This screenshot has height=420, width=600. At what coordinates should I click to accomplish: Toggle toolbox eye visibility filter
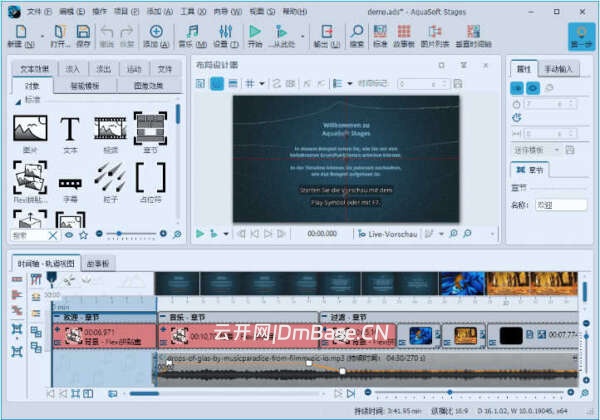coord(69,234)
